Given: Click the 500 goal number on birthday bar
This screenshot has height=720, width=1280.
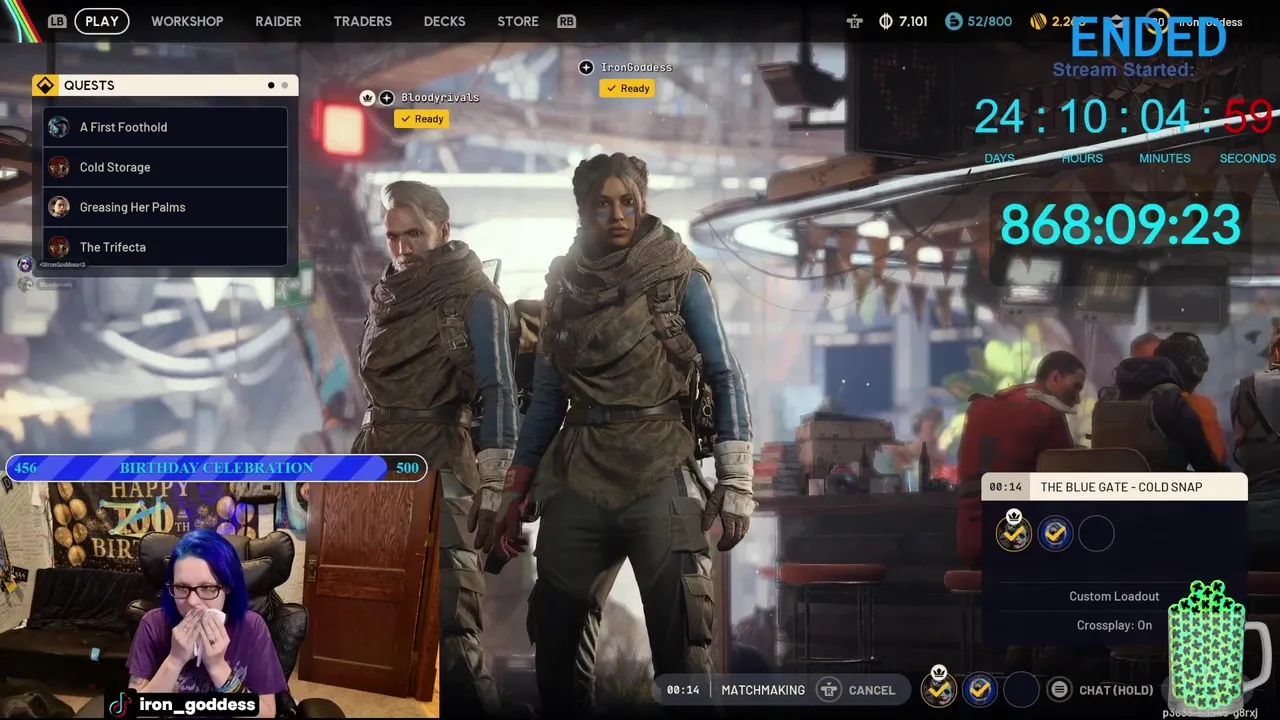Looking at the screenshot, I should tap(407, 468).
